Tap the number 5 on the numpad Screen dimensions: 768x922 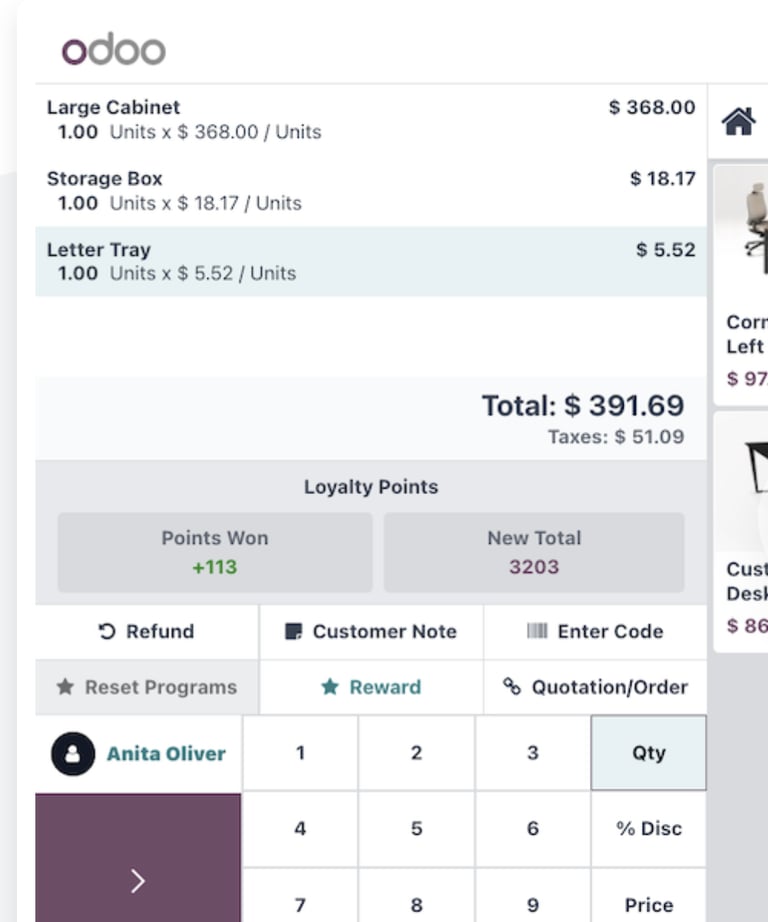click(416, 829)
